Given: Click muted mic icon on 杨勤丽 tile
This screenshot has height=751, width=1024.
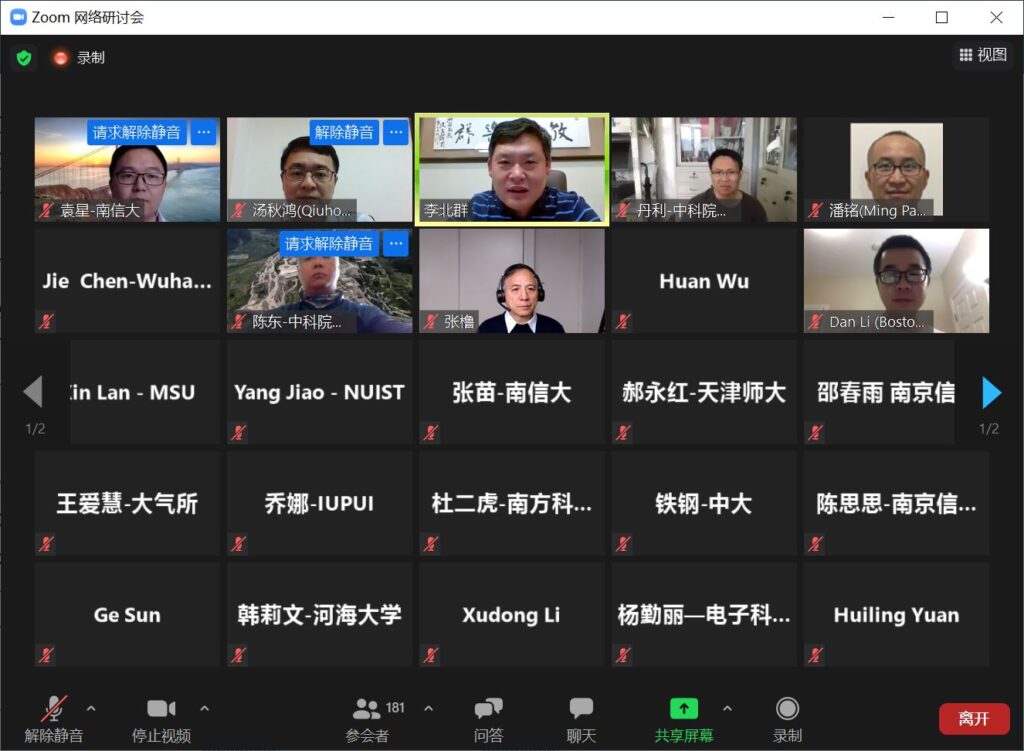Looking at the screenshot, I should pos(623,654).
